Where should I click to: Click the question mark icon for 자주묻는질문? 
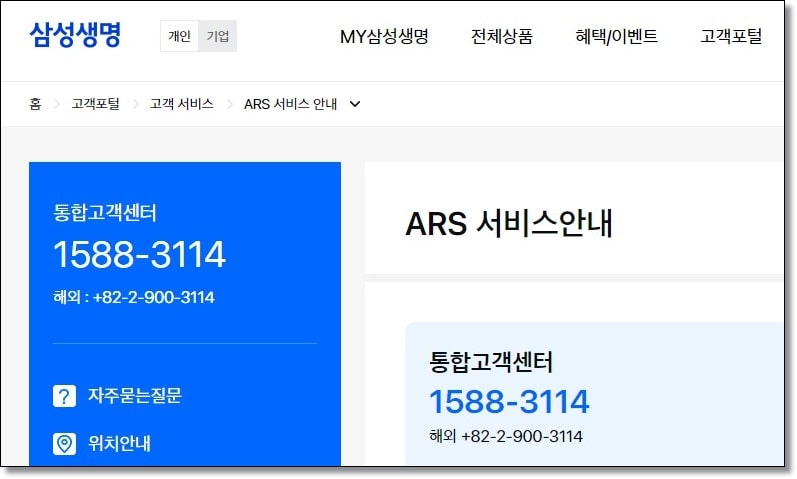[x=65, y=396]
